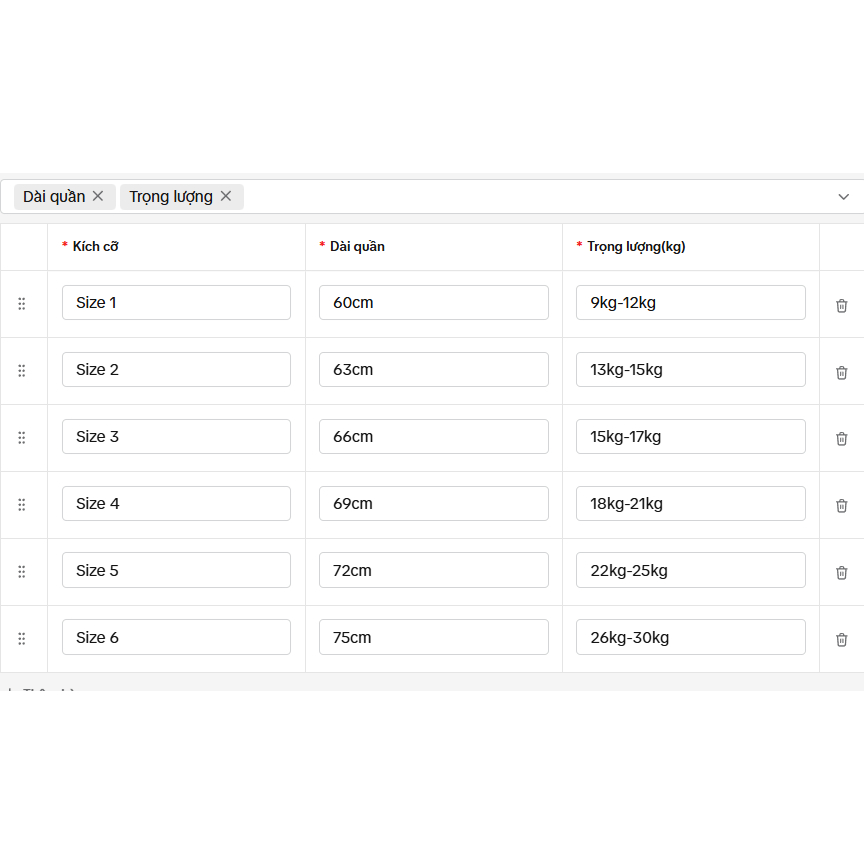Remove the Dài quần tag
864x864 pixels.
click(x=98, y=196)
